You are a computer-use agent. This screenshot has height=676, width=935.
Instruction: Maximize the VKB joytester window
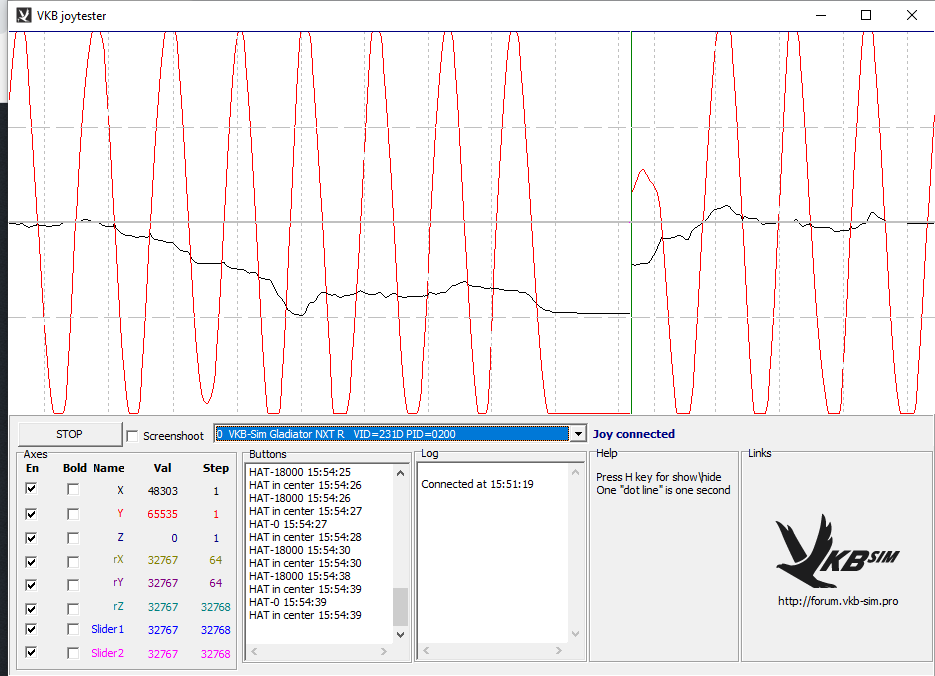(x=866, y=15)
